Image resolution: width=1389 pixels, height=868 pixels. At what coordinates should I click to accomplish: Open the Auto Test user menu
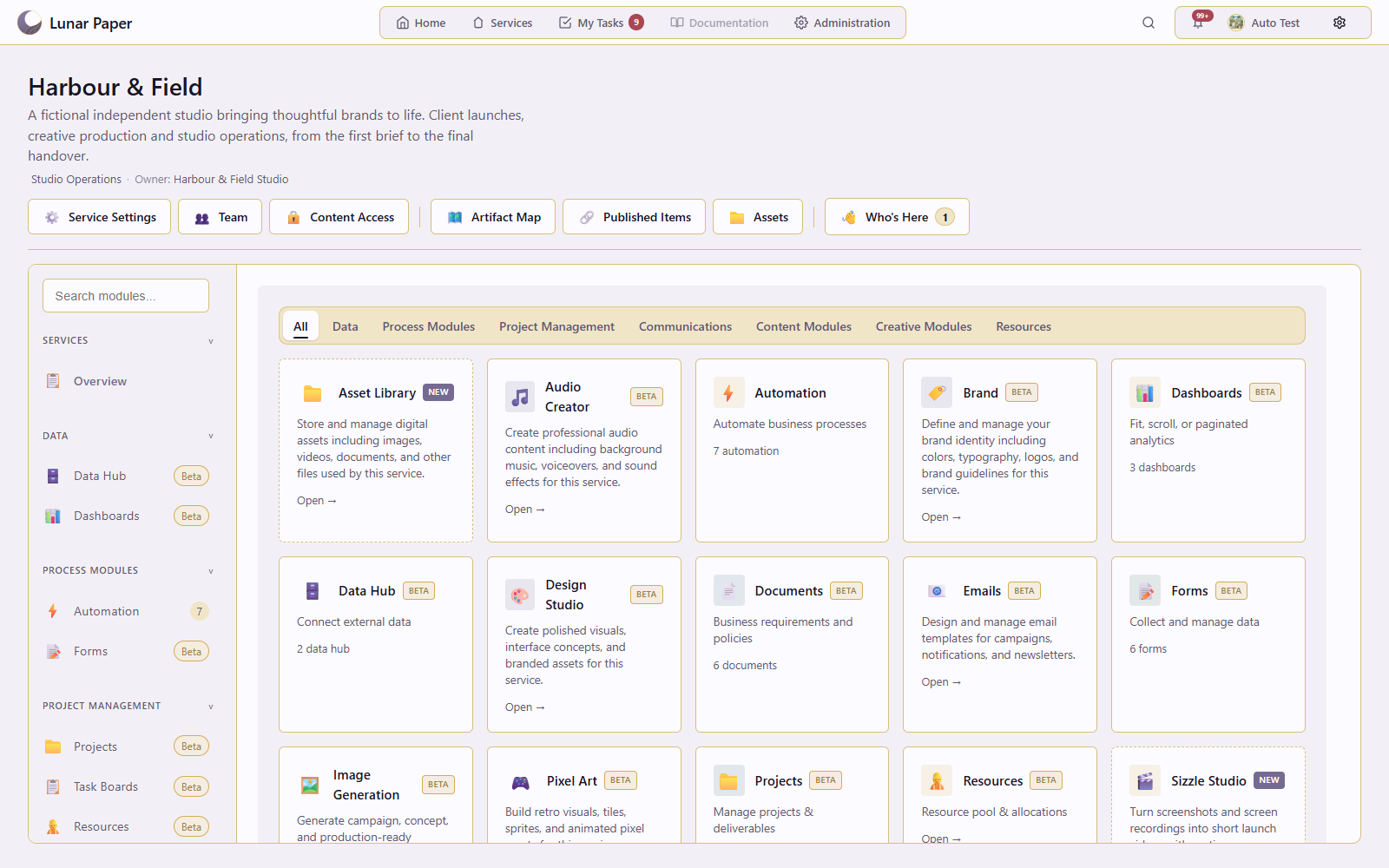(1264, 23)
